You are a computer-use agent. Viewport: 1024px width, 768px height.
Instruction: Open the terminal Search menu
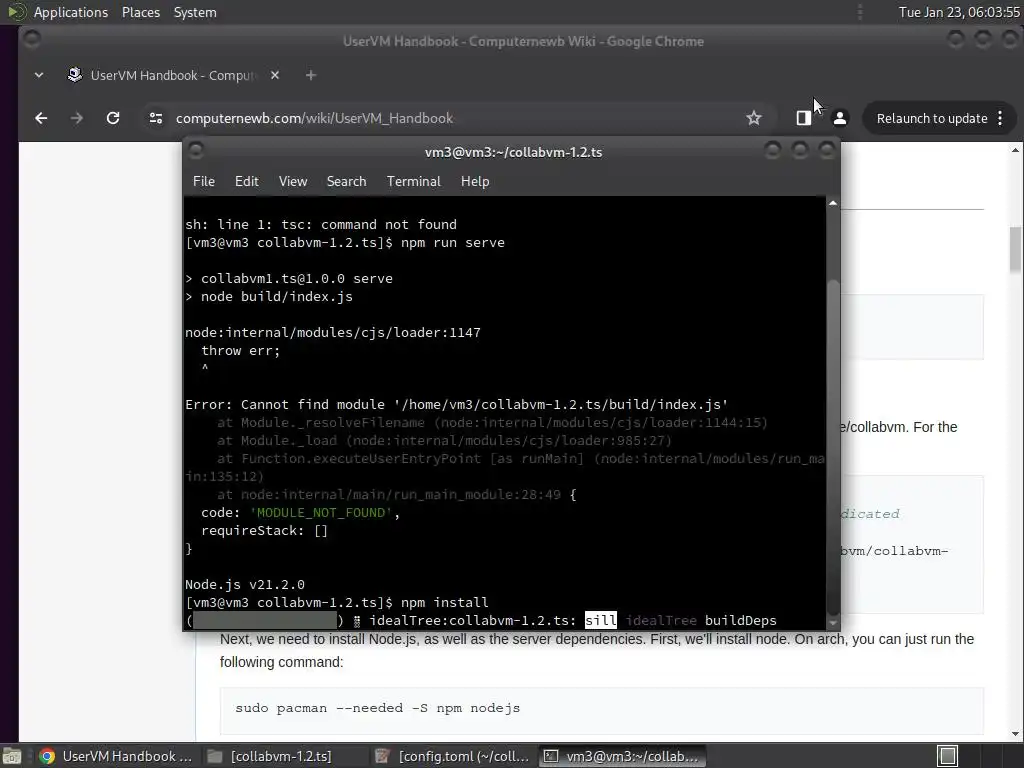pyautogui.click(x=346, y=182)
